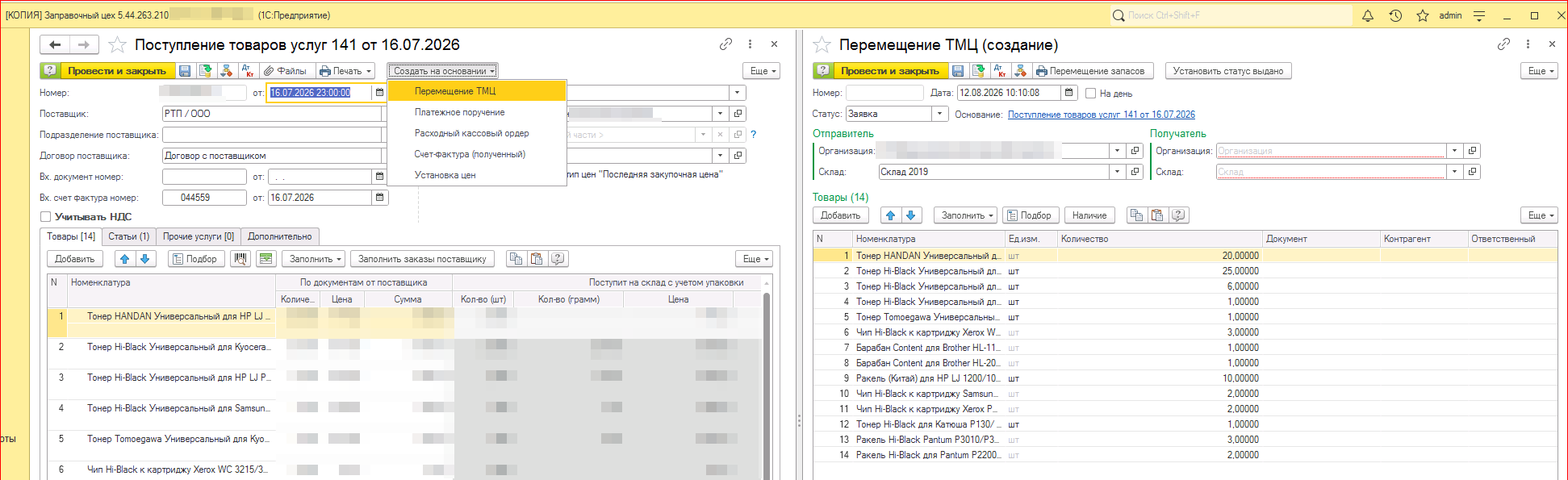Image resolution: width=1568 pixels, height=480 pixels.
Task: Add Перемещение ТМЦ to favorites star
Action: point(822,45)
